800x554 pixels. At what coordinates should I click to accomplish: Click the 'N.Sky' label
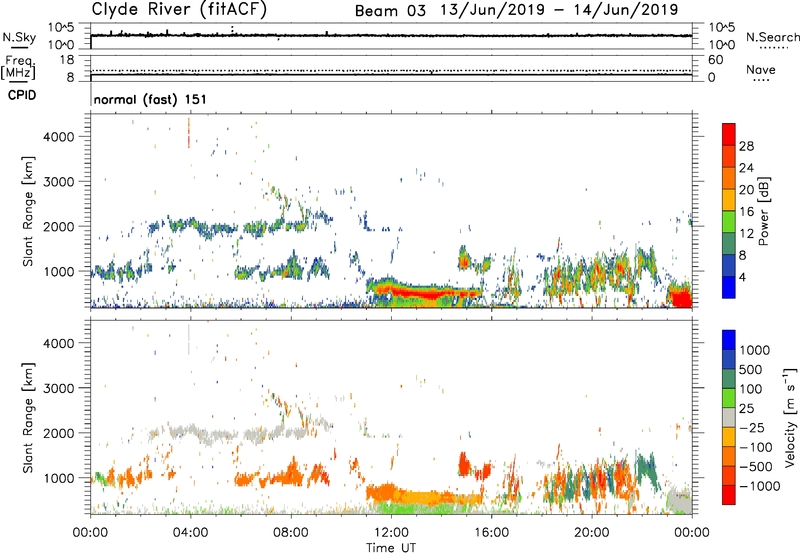tap(19, 37)
